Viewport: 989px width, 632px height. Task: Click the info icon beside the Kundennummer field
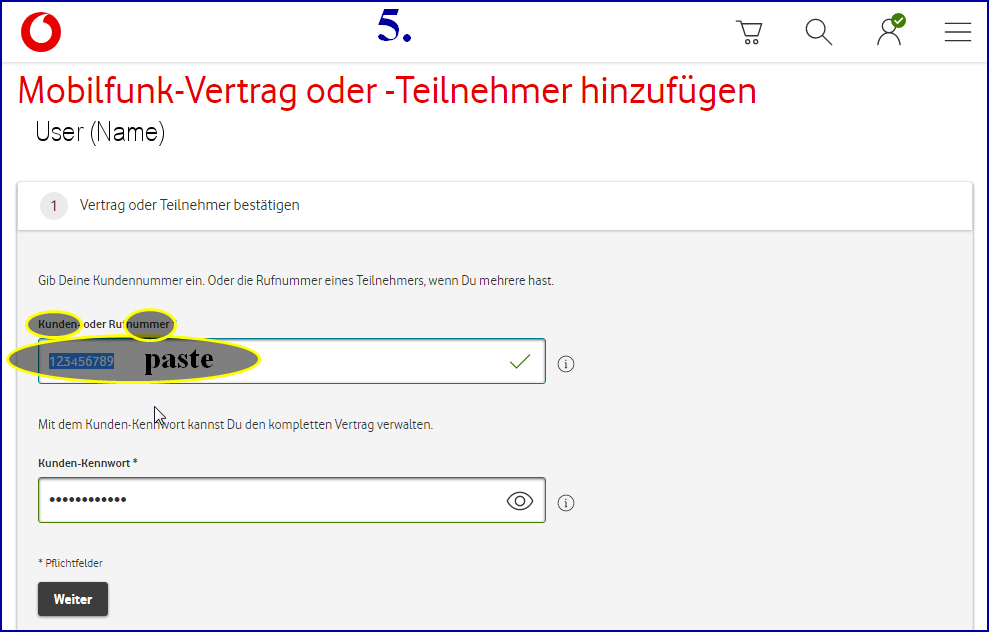click(x=566, y=364)
